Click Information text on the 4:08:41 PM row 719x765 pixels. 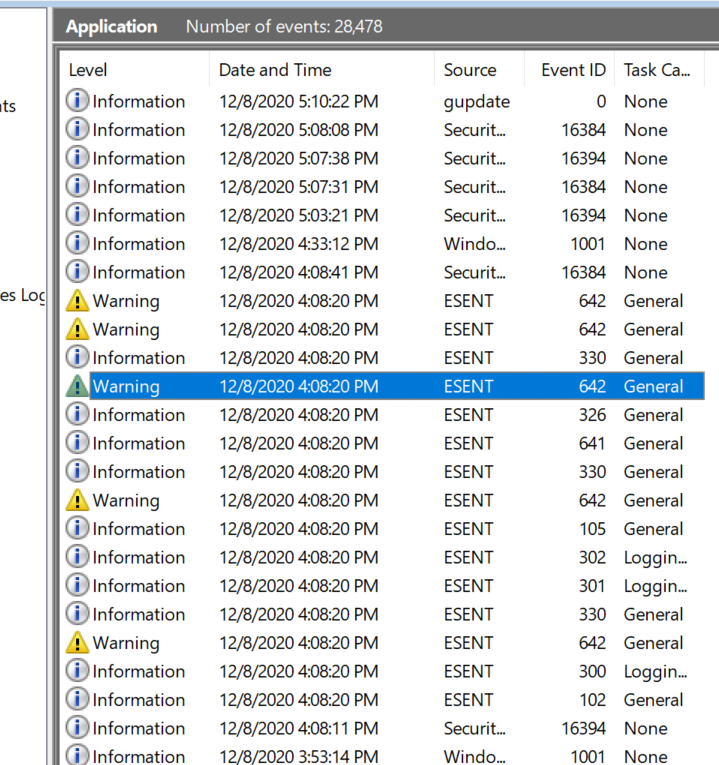point(139,272)
